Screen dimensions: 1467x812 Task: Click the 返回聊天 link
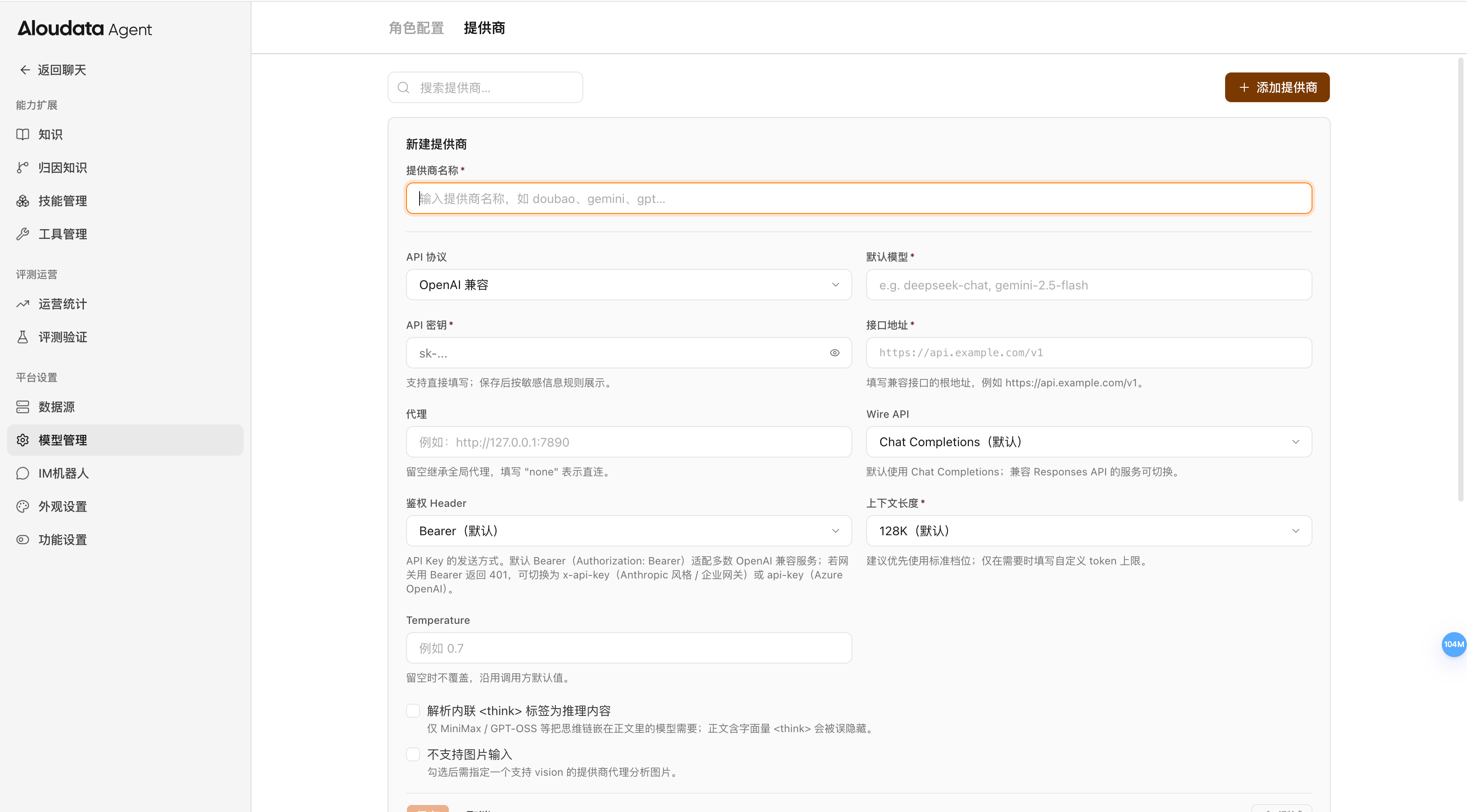[x=52, y=70]
